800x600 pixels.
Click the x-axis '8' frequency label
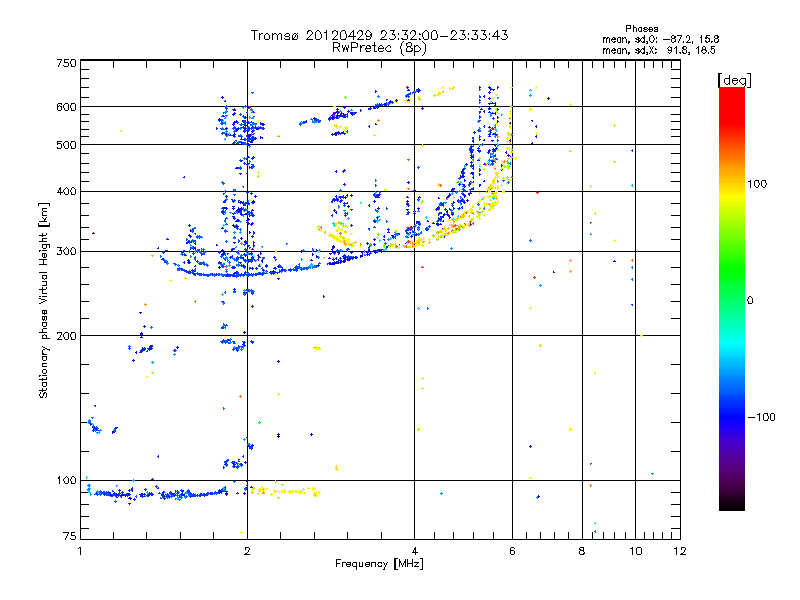pos(582,551)
